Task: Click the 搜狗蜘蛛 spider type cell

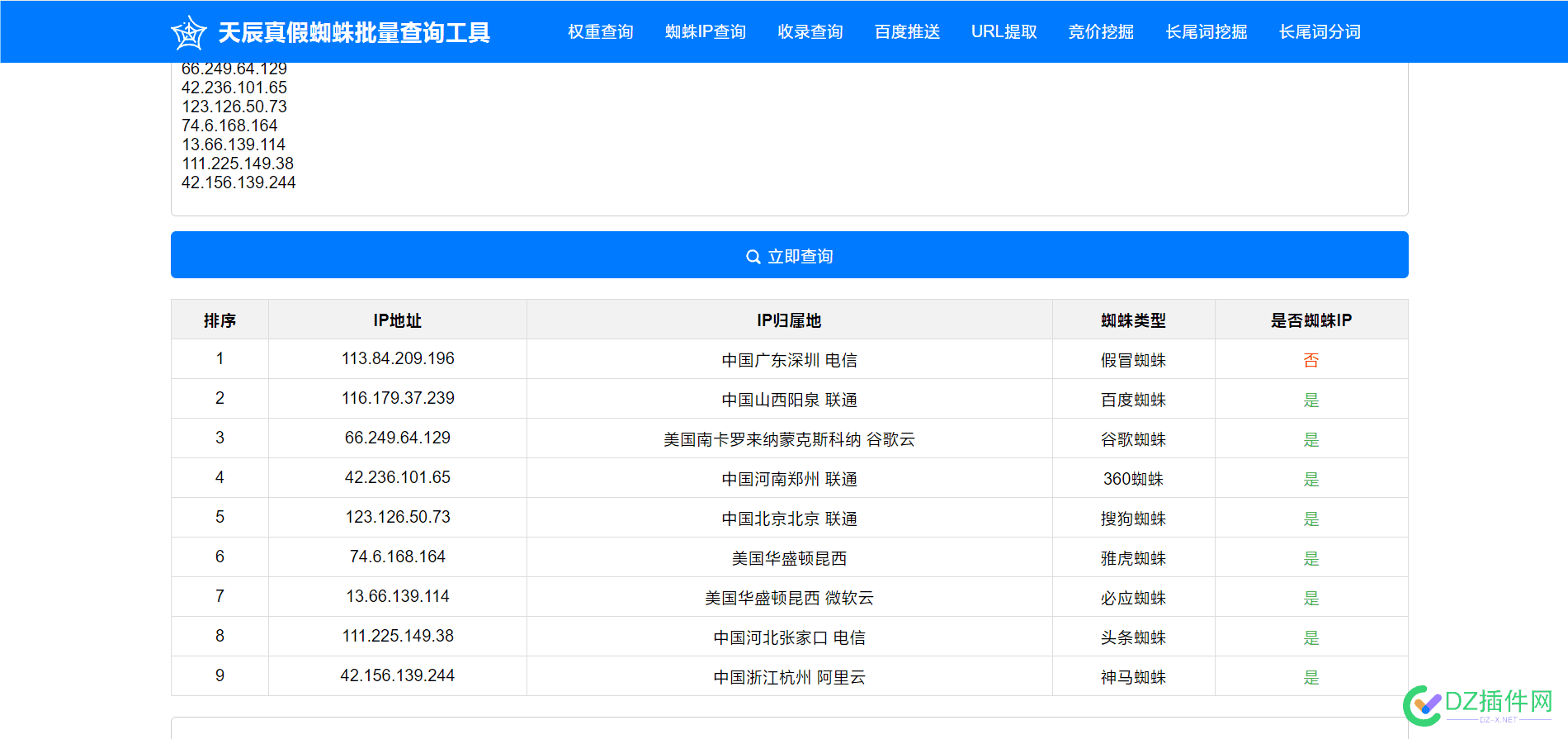Action: tap(1133, 519)
